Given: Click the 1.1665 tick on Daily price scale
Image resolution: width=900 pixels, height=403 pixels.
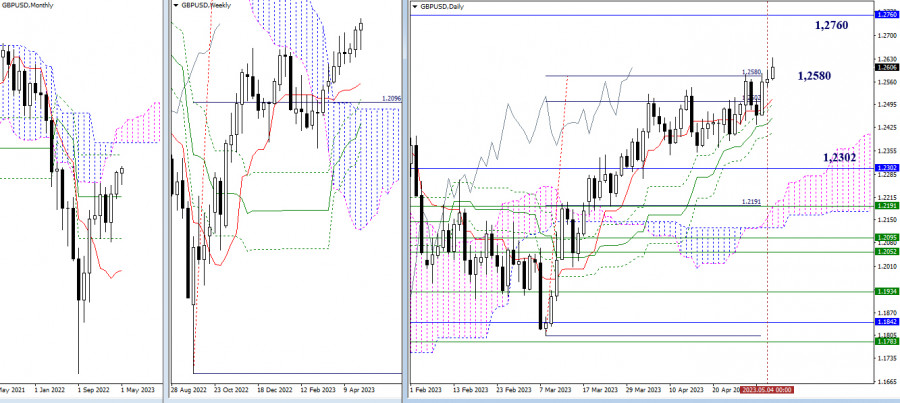Looking at the screenshot, I should click(x=886, y=381).
